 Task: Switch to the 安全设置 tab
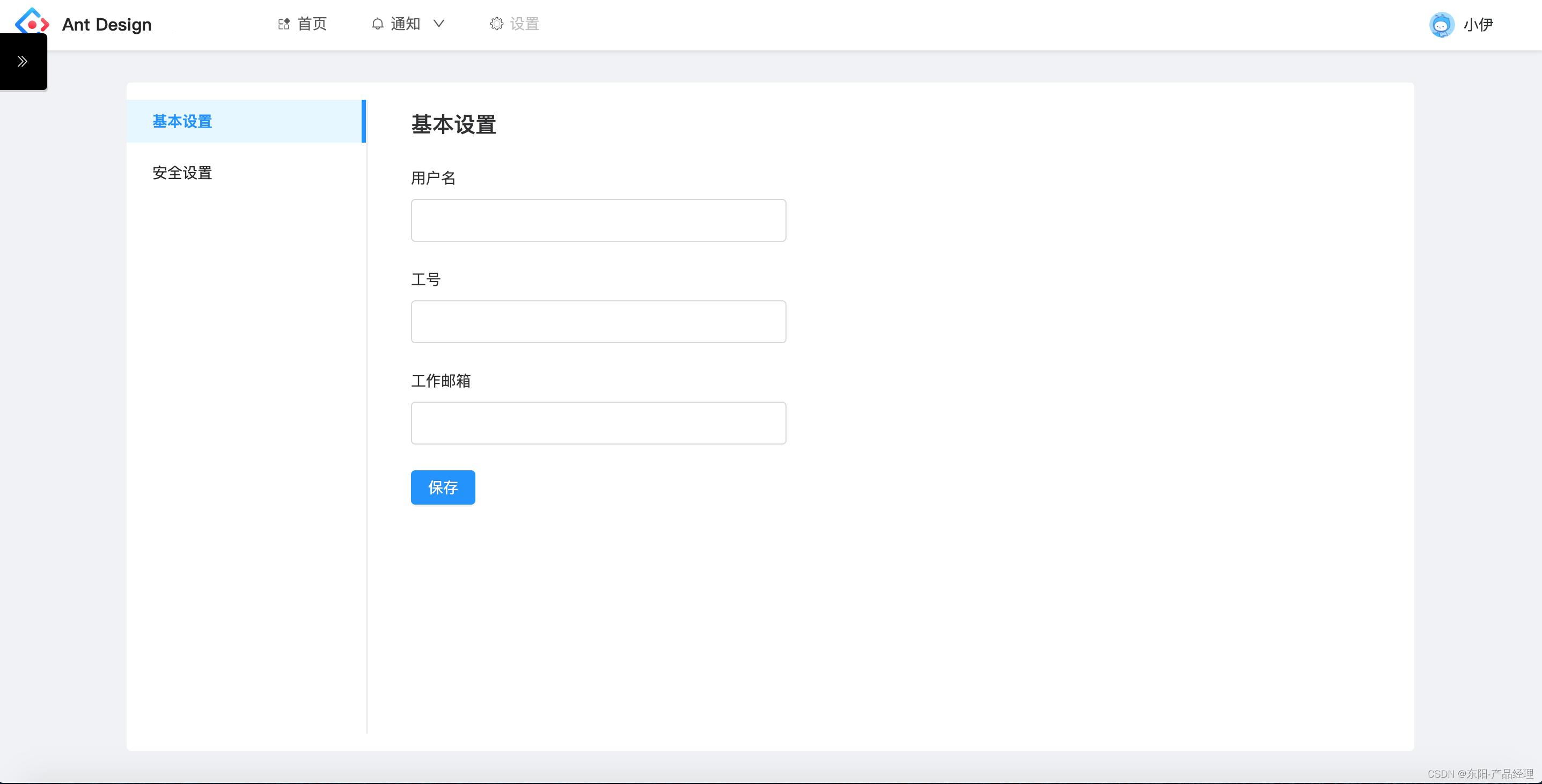pyautogui.click(x=182, y=173)
